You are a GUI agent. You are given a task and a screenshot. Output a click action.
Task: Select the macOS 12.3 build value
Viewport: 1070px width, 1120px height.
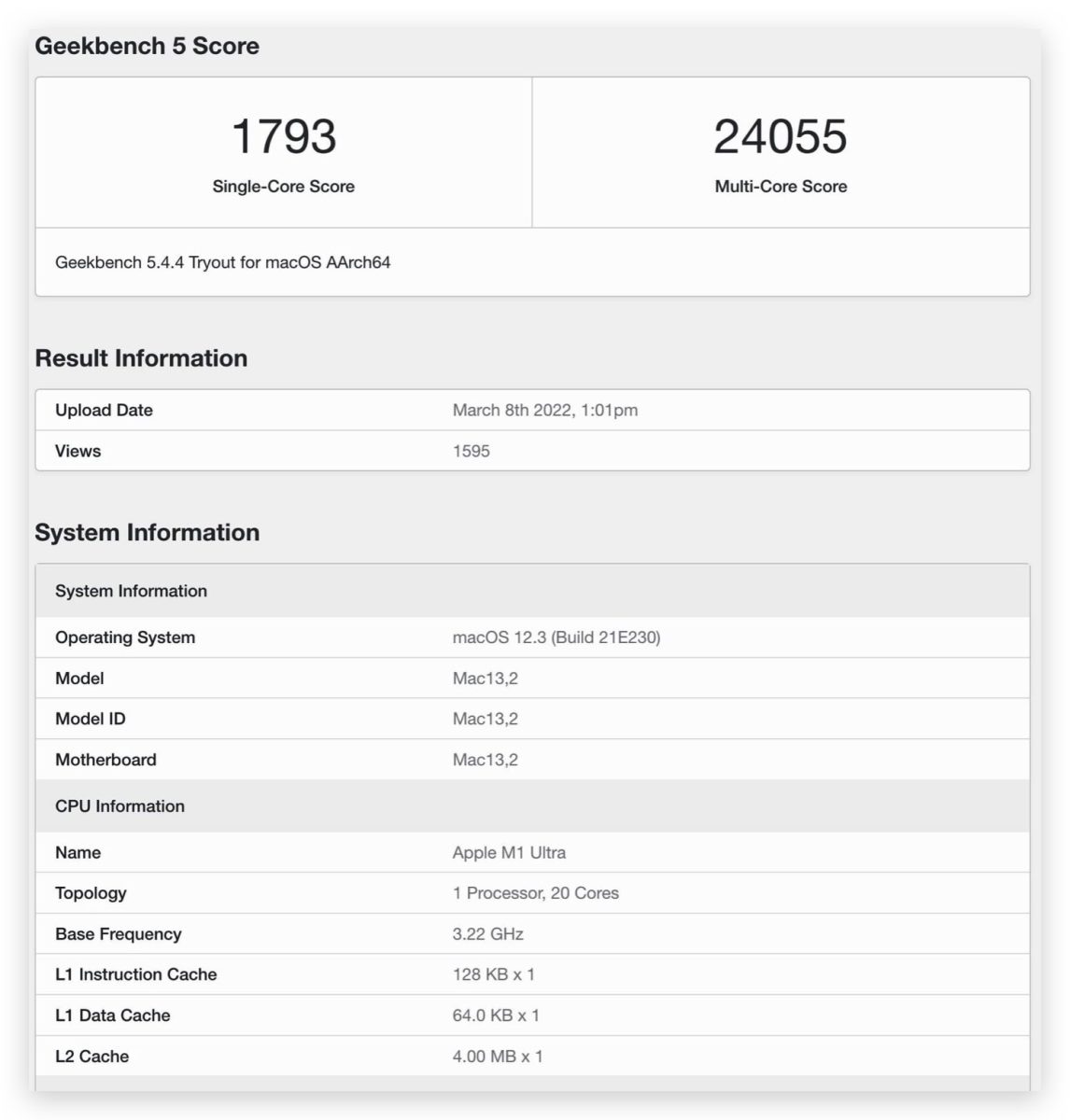click(x=556, y=637)
